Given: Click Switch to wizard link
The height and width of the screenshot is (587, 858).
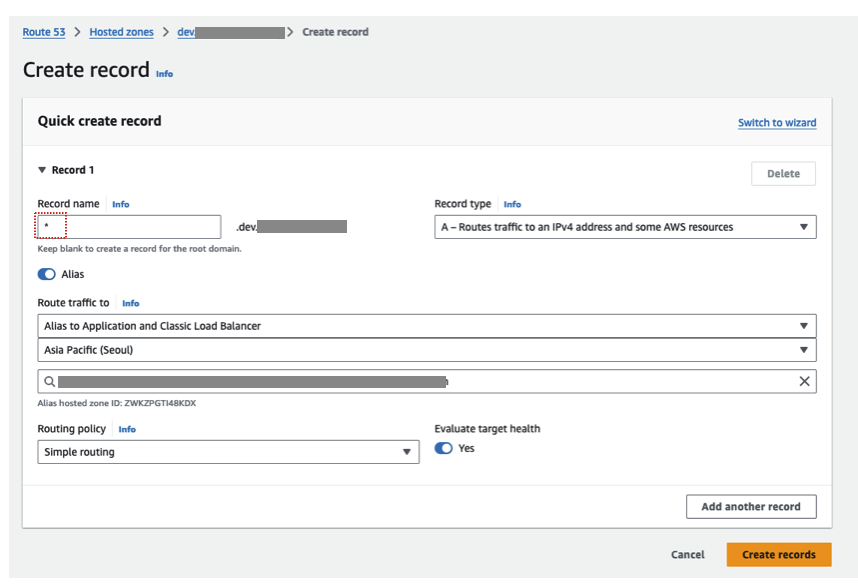Looking at the screenshot, I should (777, 123).
